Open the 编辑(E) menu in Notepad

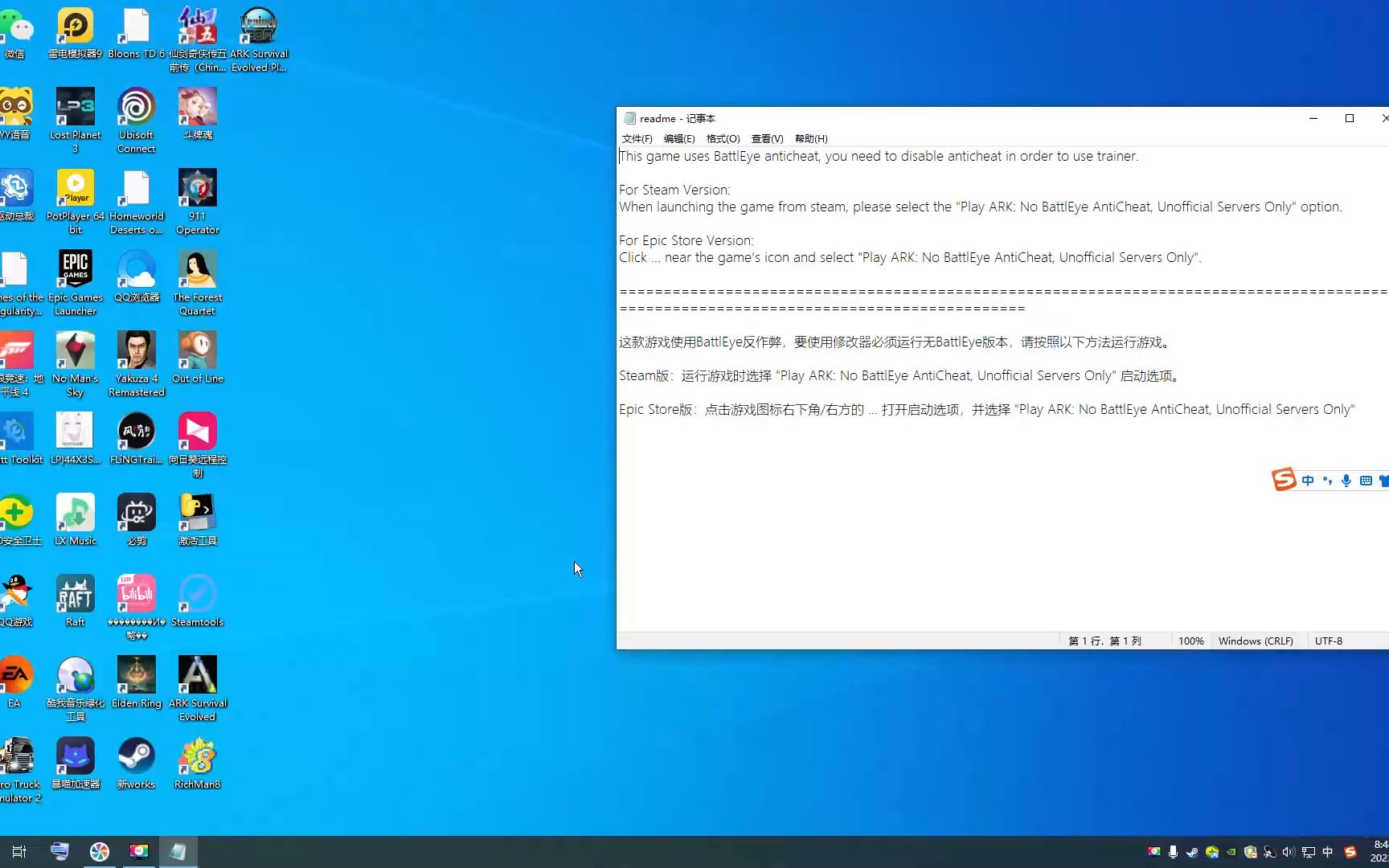coord(679,138)
